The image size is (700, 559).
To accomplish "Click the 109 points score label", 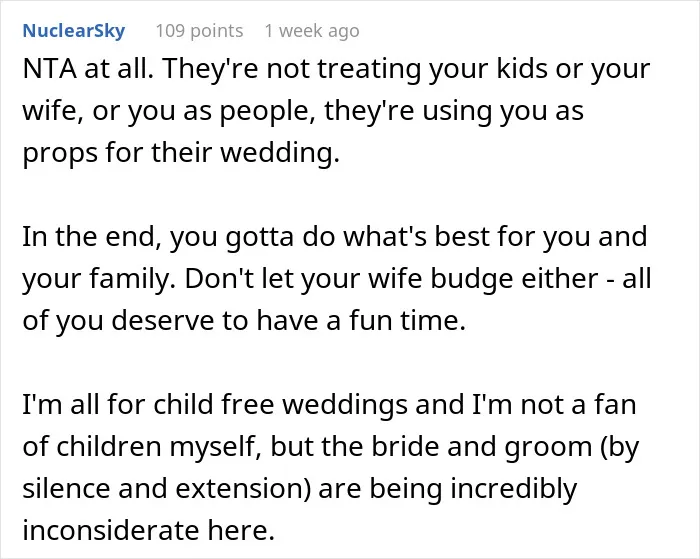I will pyautogui.click(x=199, y=31).
